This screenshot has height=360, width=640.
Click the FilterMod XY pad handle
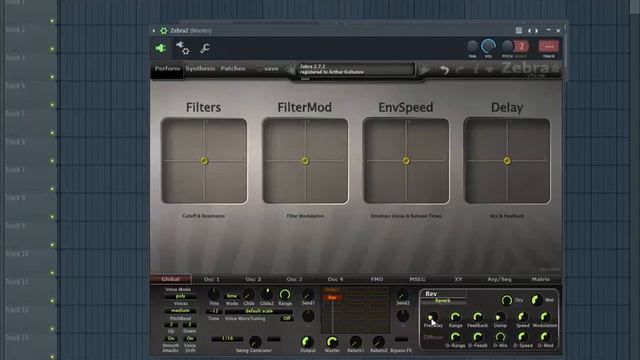pyautogui.click(x=305, y=161)
